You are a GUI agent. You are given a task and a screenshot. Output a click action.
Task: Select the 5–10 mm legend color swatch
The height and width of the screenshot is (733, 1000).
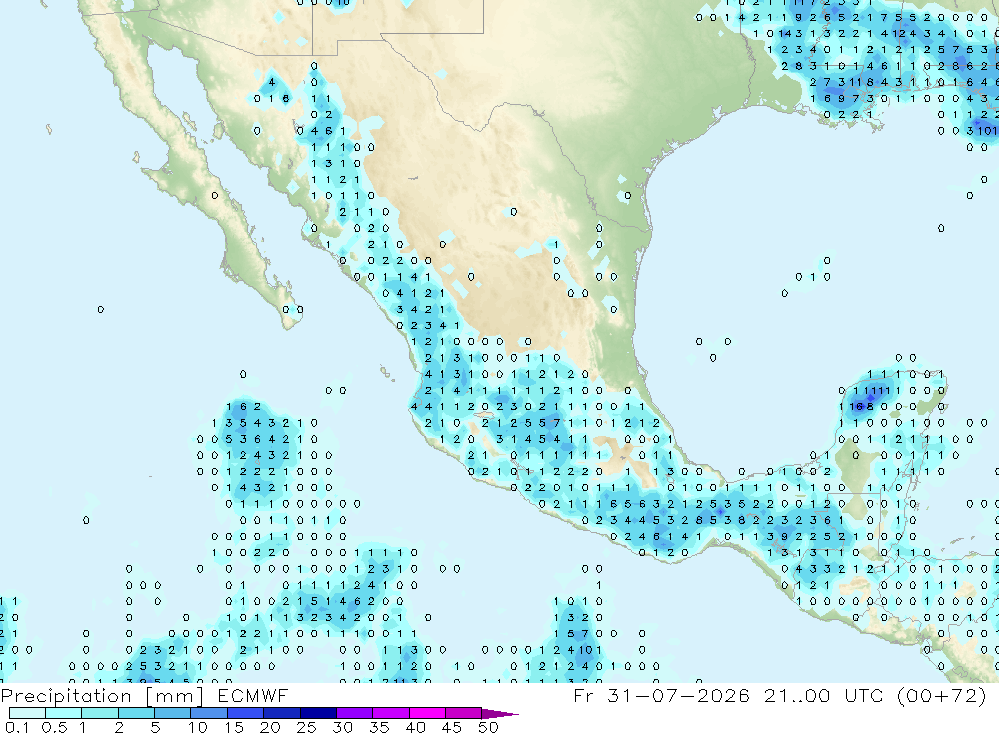click(x=173, y=713)
